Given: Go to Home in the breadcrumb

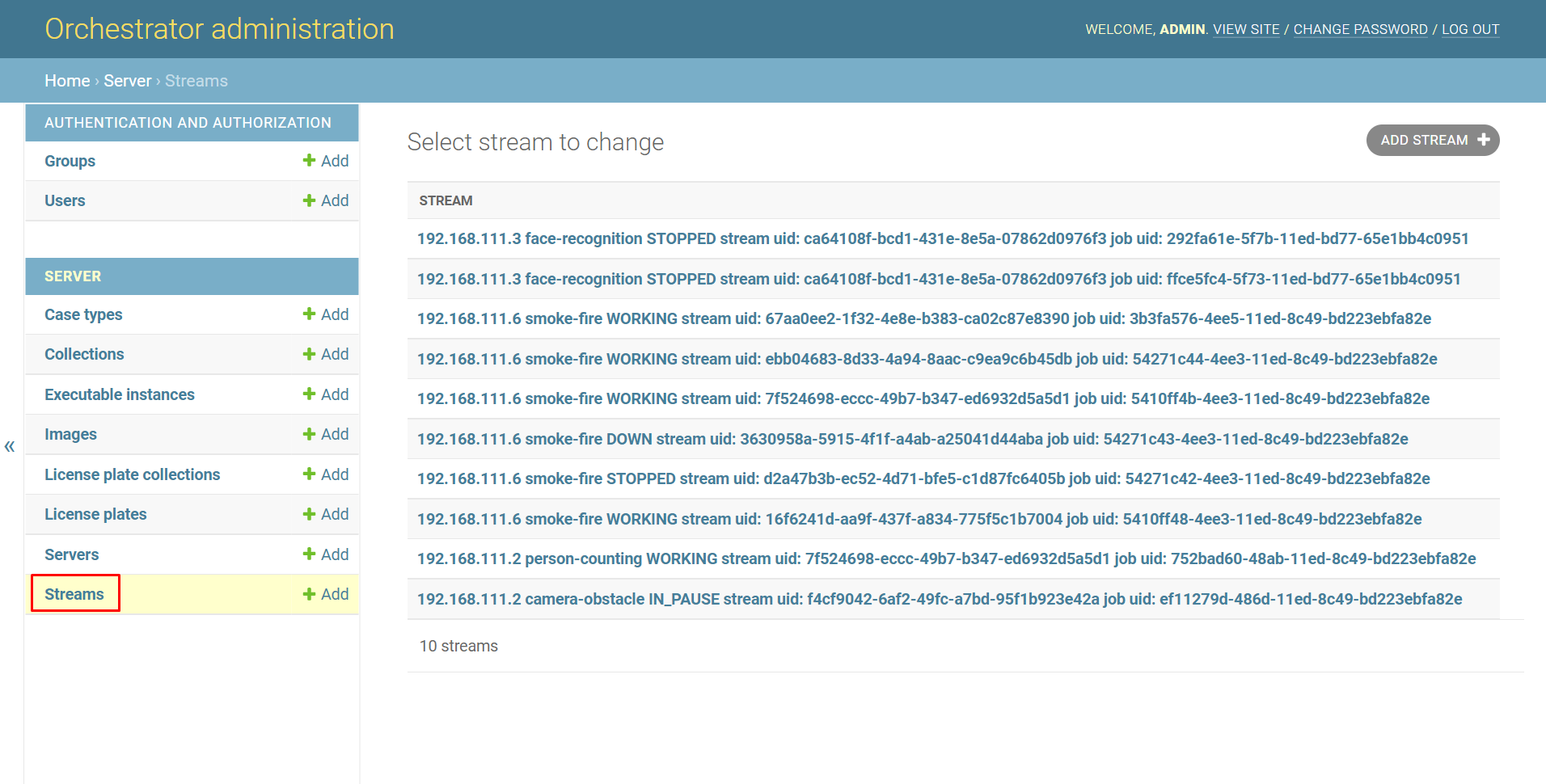Looking at the screenshot, I should tap(67, 81).
